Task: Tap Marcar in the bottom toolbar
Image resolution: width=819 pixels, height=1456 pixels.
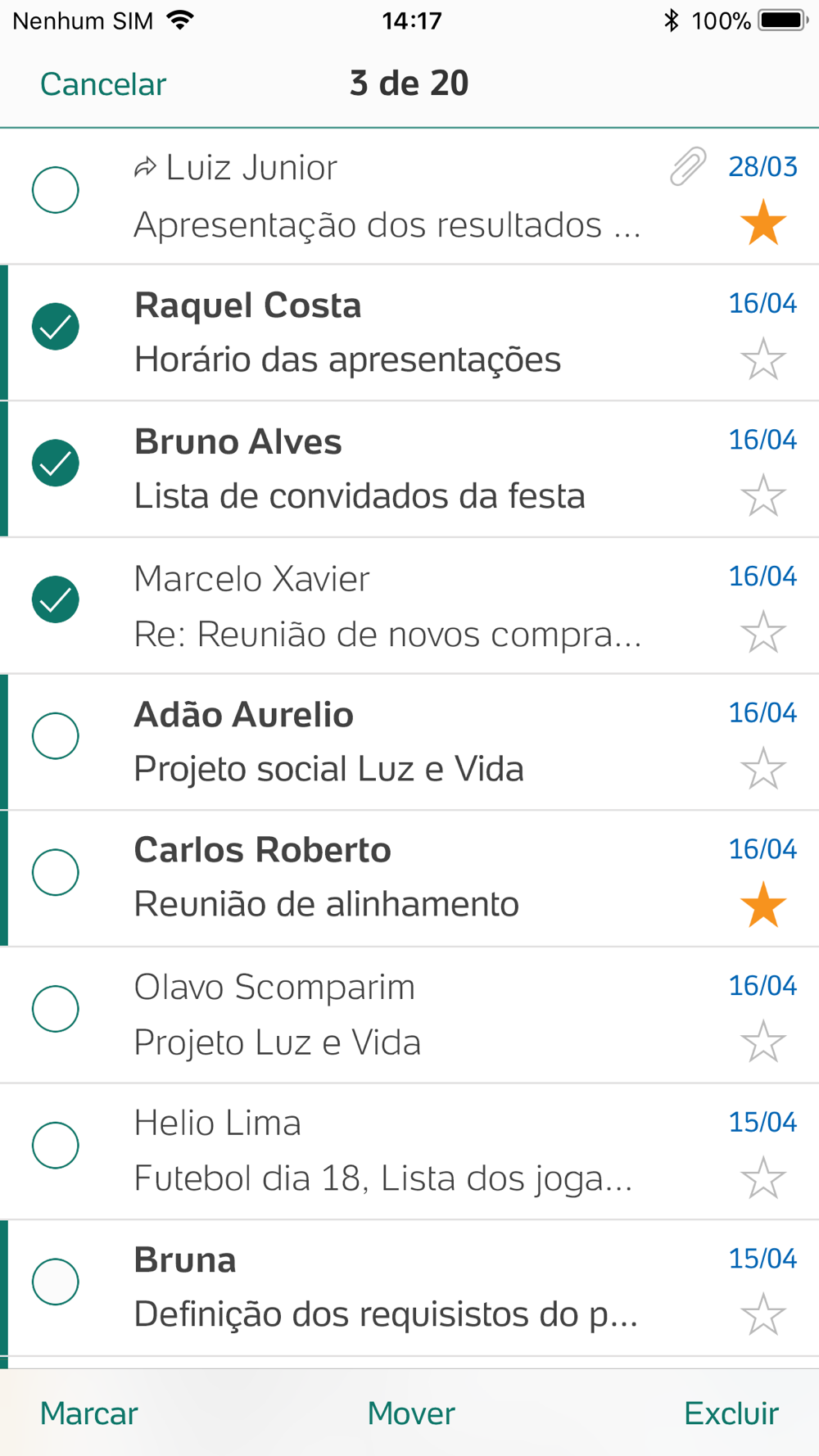Action: 89,1413
